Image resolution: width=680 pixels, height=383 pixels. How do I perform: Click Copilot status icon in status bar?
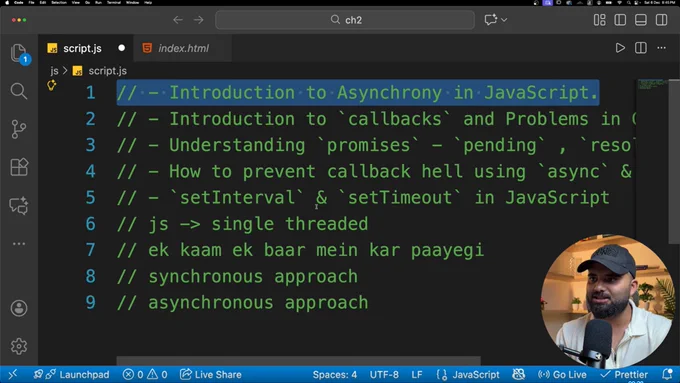519,374
